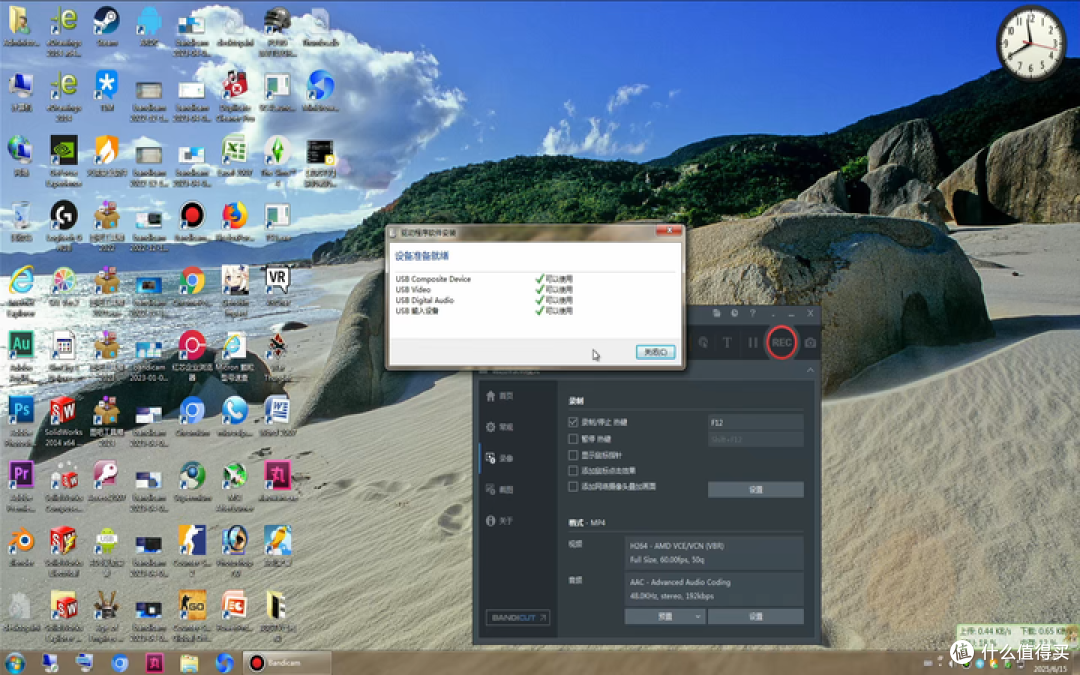This screenshot has width=1080, height=675.
Task: Start recording with the red REC button
Action: coord(781,342)
